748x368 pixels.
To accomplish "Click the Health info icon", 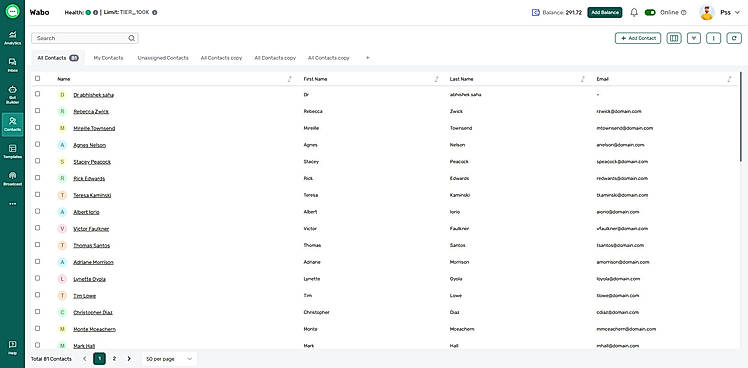I will tap(95, 12).
